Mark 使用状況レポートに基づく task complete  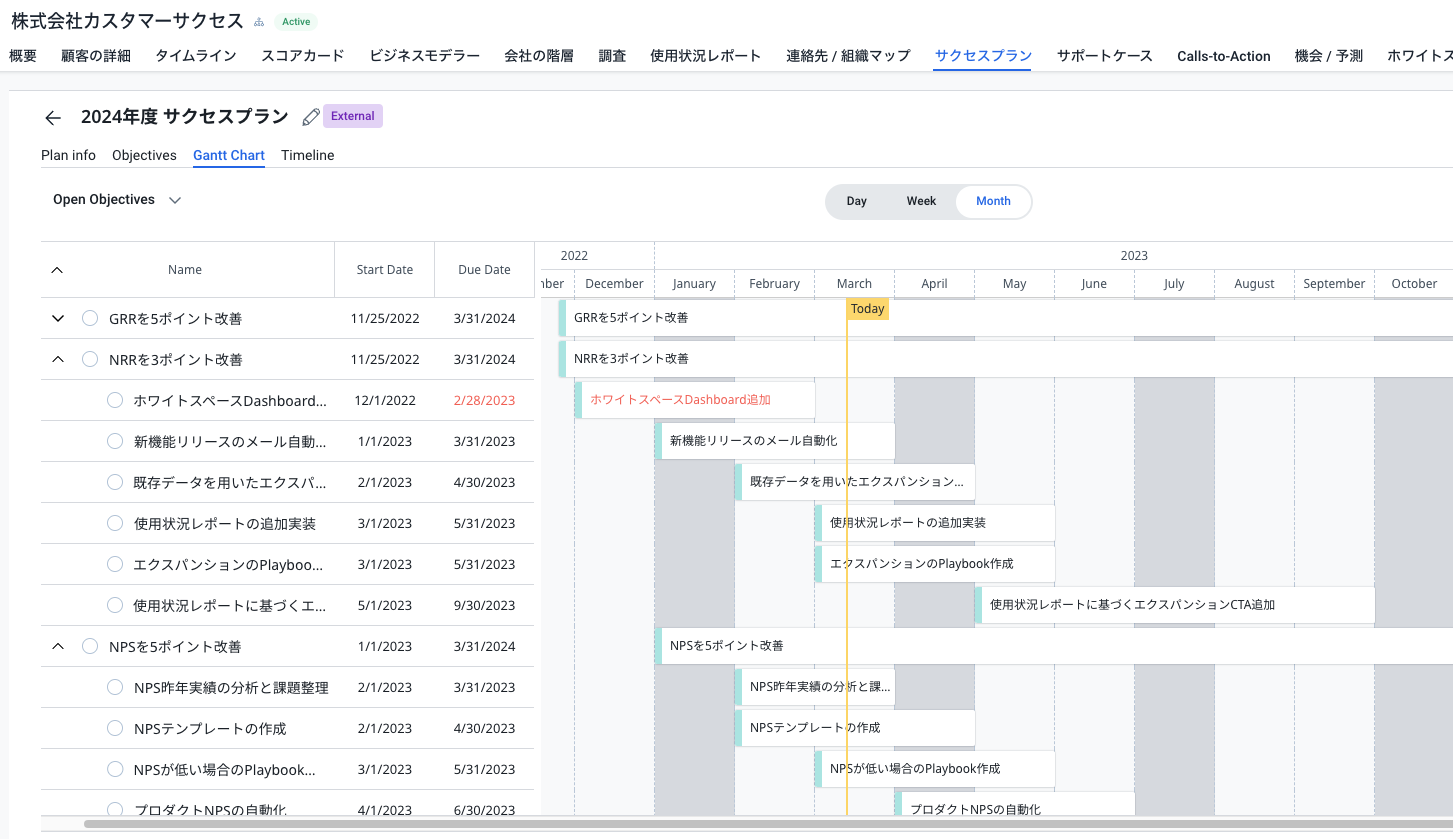115,606
